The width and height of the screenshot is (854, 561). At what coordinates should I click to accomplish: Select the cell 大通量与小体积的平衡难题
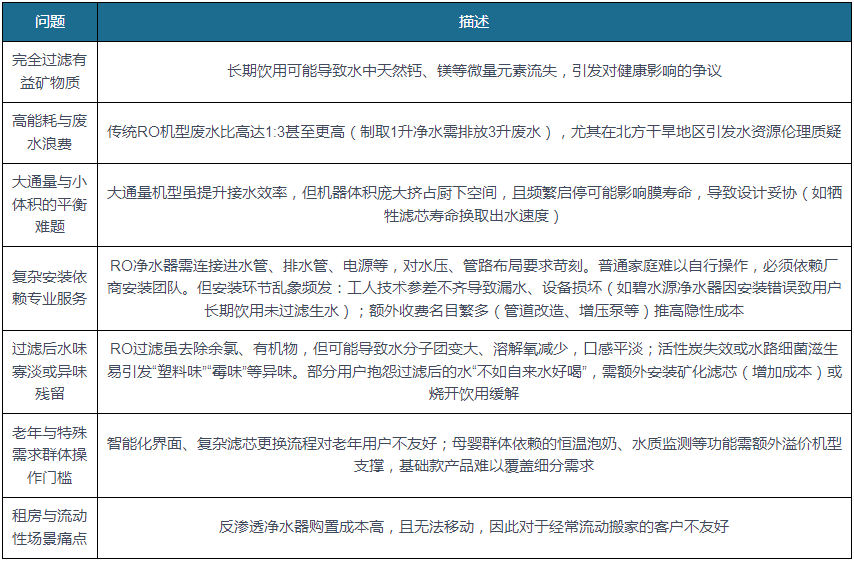50,205
